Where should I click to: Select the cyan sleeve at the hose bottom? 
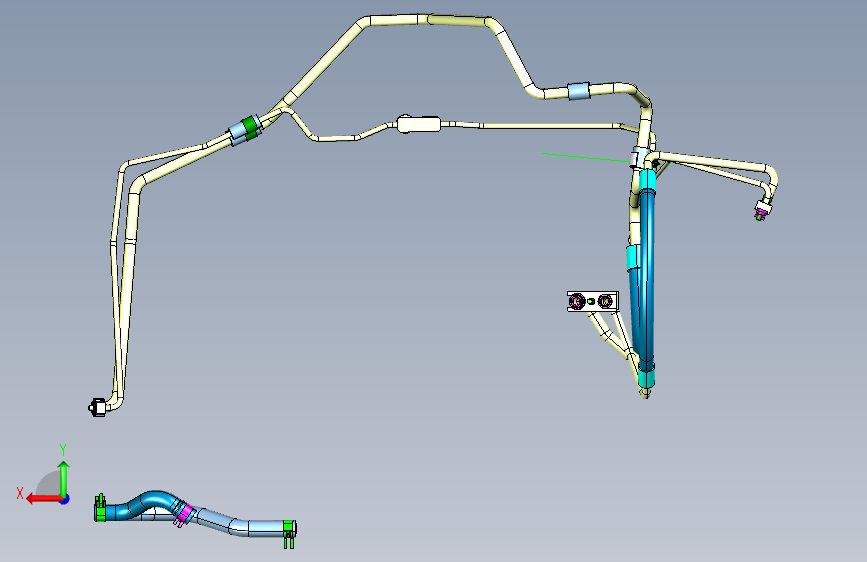tap(646, 376)
